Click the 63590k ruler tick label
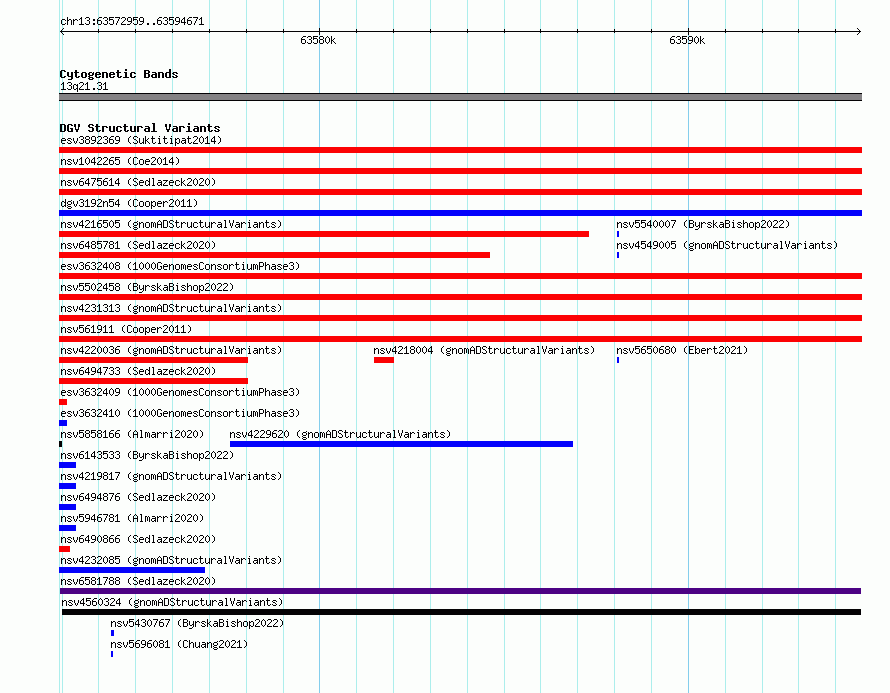The height and width of the screenshot is (693, 890). 687,40
